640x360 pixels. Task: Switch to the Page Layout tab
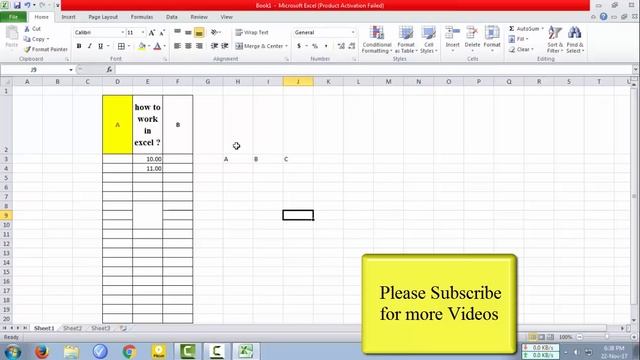coord(103,17)
